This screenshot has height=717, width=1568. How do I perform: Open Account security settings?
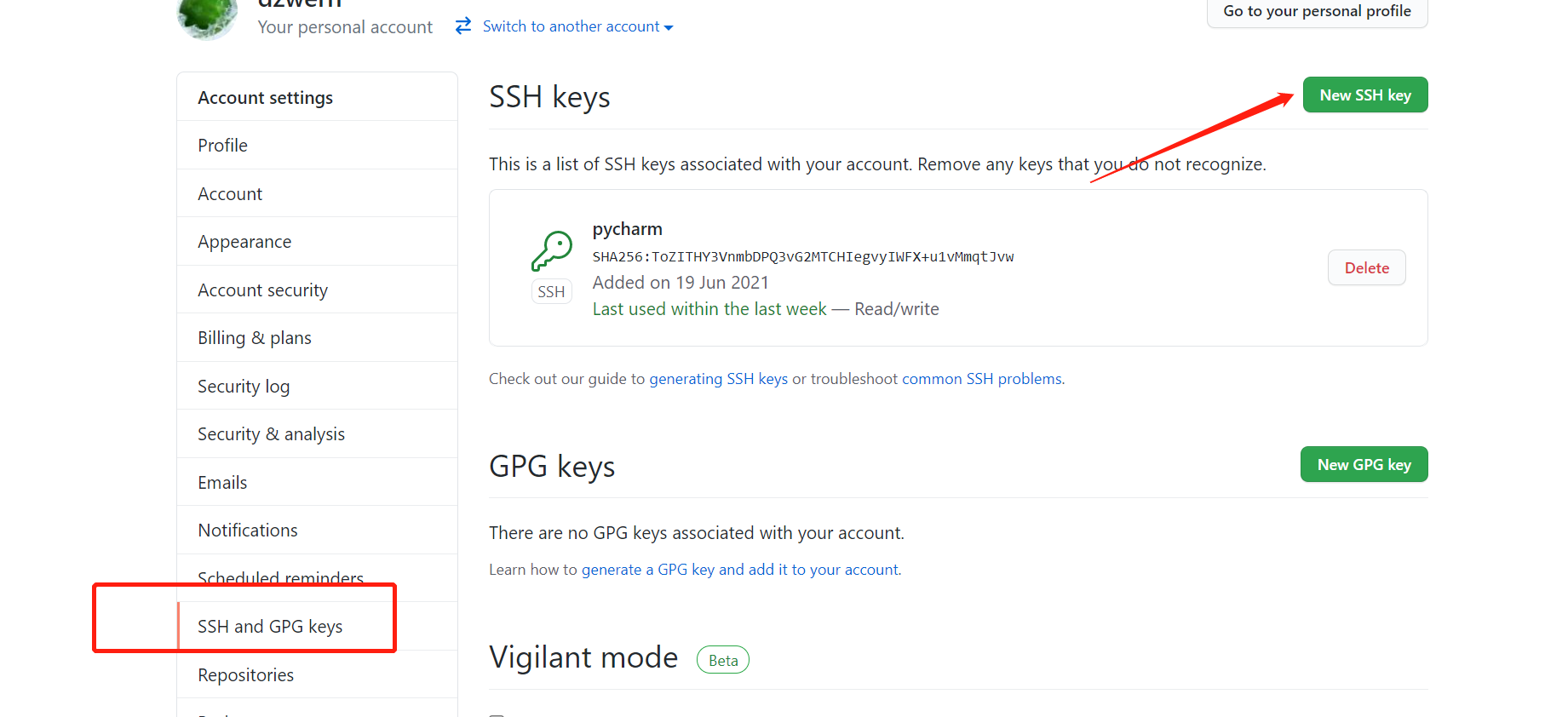(262, 290)
